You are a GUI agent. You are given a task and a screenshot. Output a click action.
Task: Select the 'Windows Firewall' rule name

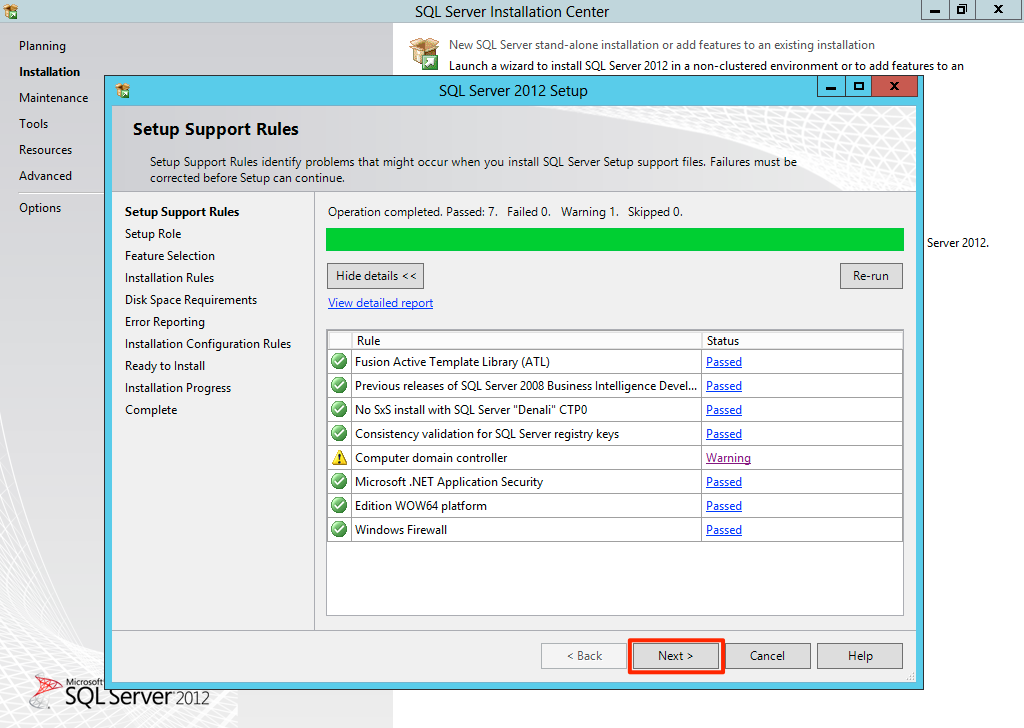[401, 530]
